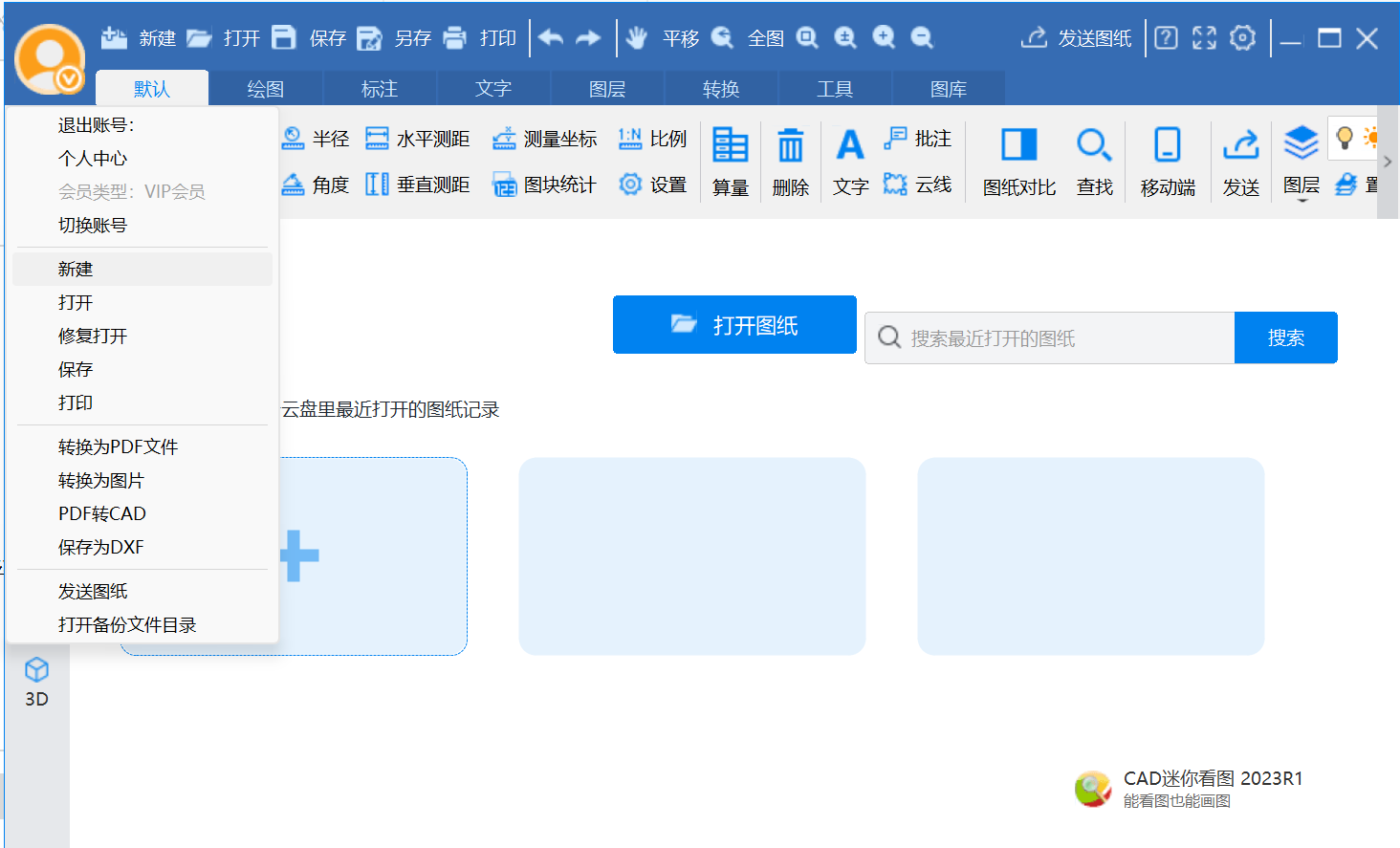Click the blue 打开图纸 button
The height and width of the screenshot is (848, 1400).
click(734, 325)
